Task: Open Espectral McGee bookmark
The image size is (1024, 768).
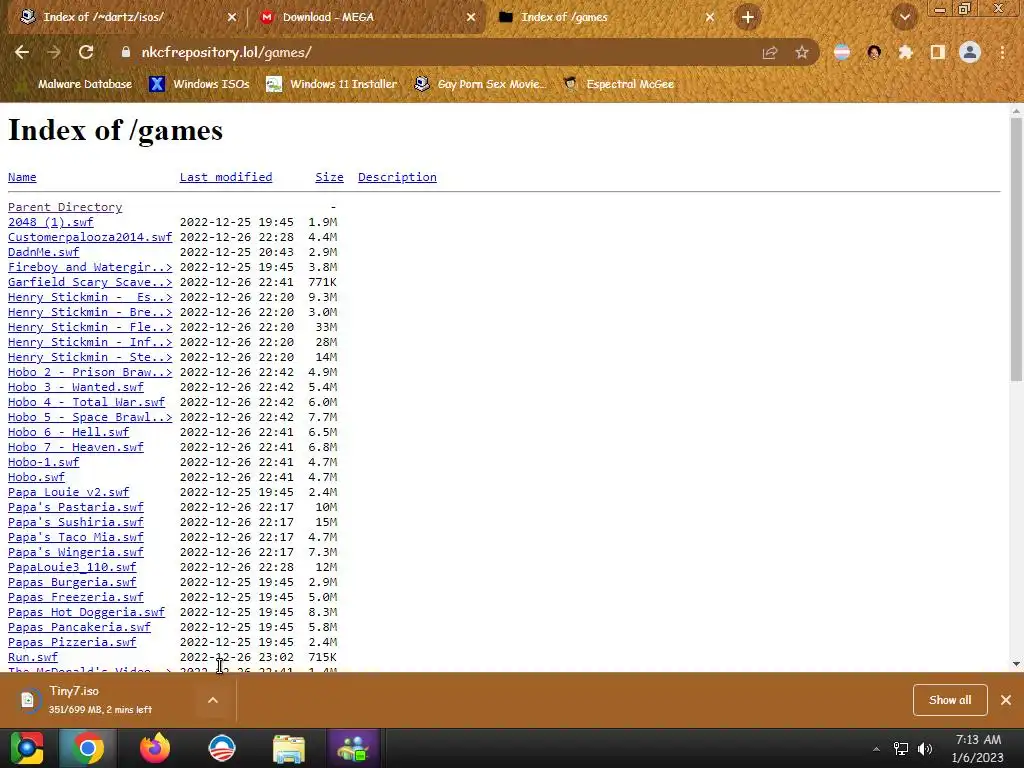Action: pyautogui.click(x=618, y=84)
